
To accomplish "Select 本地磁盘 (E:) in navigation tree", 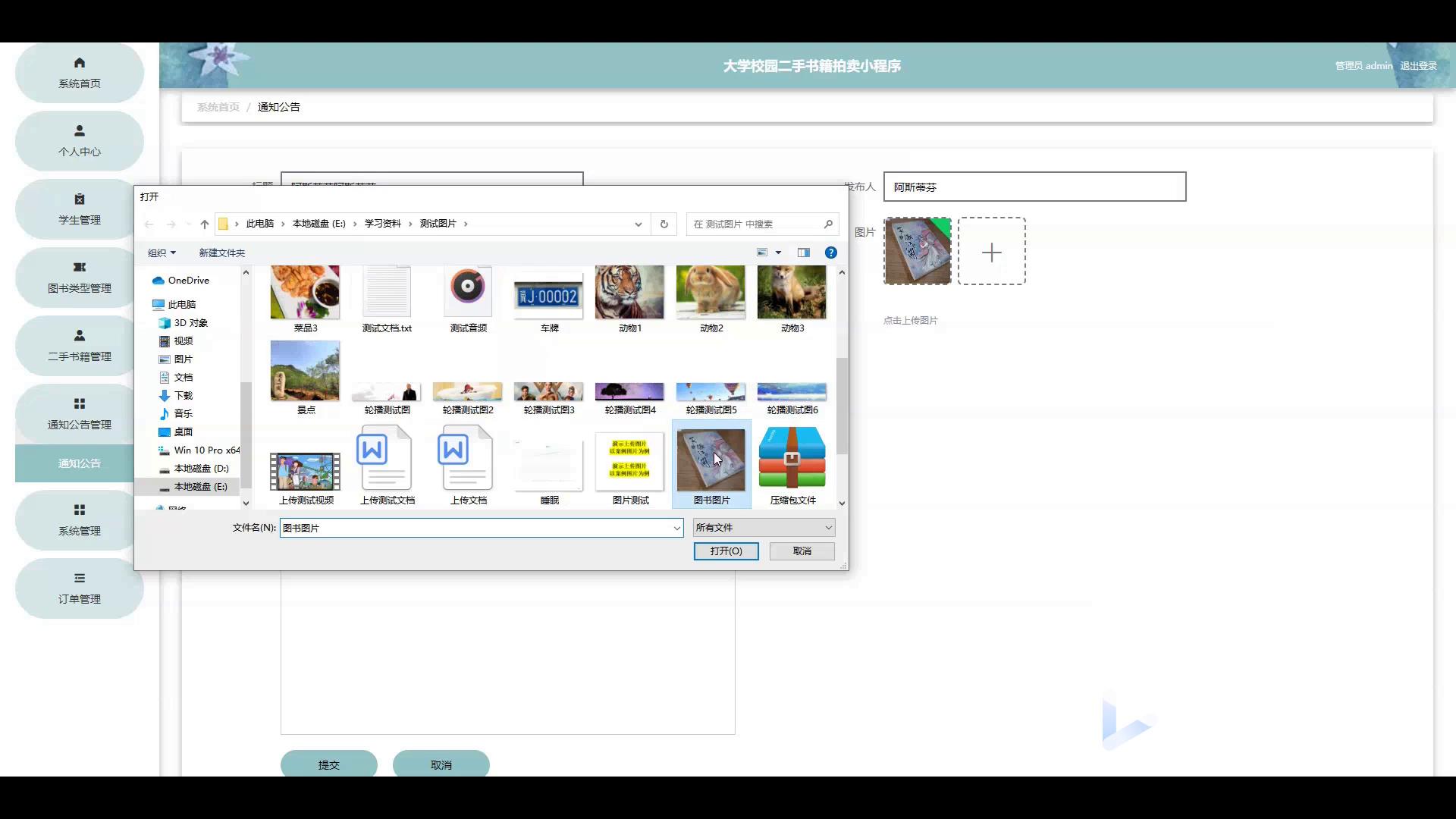I will pos(193,486).
